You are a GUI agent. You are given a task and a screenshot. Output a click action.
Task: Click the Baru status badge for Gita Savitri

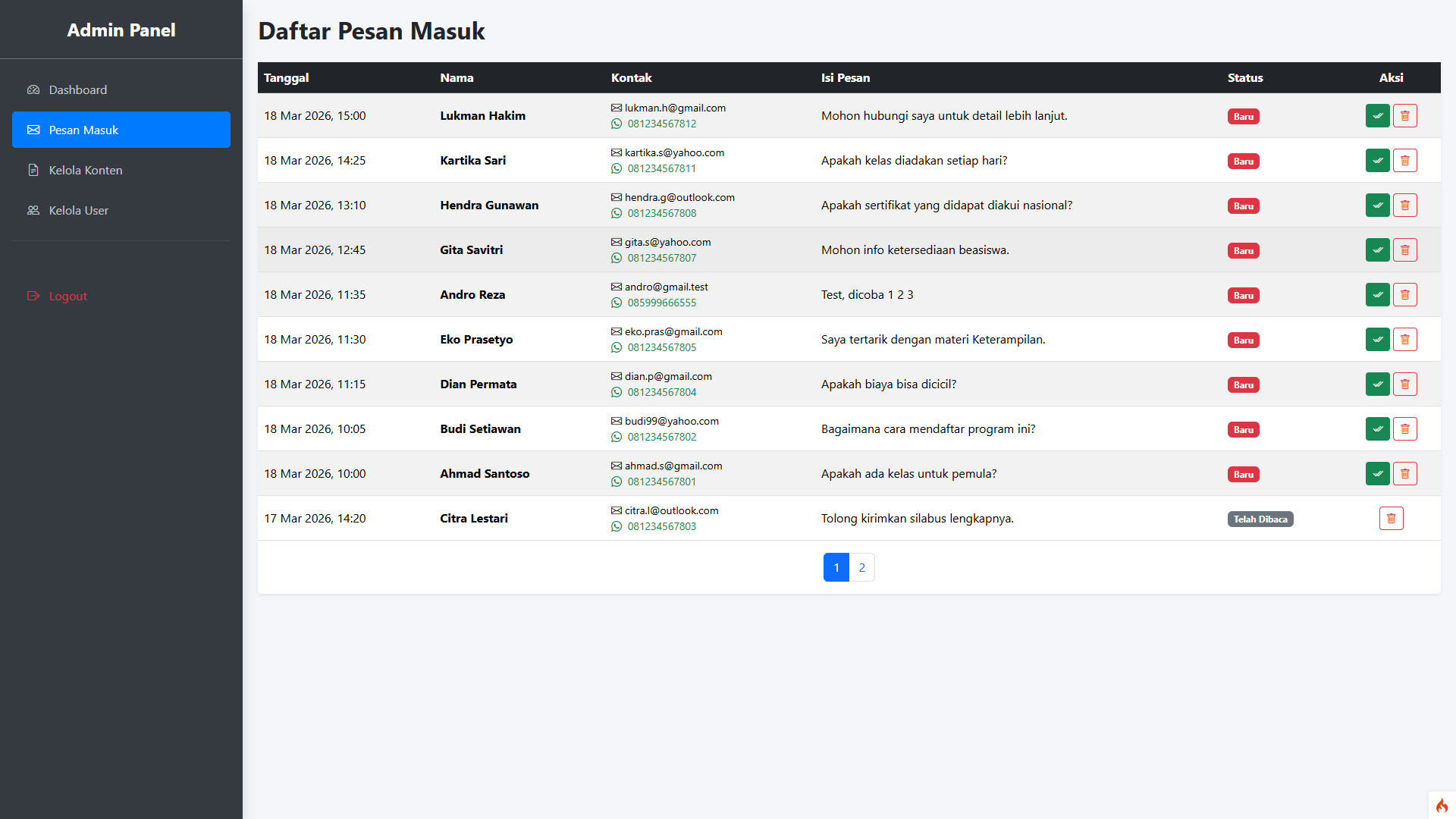(x=1243, y=251)
